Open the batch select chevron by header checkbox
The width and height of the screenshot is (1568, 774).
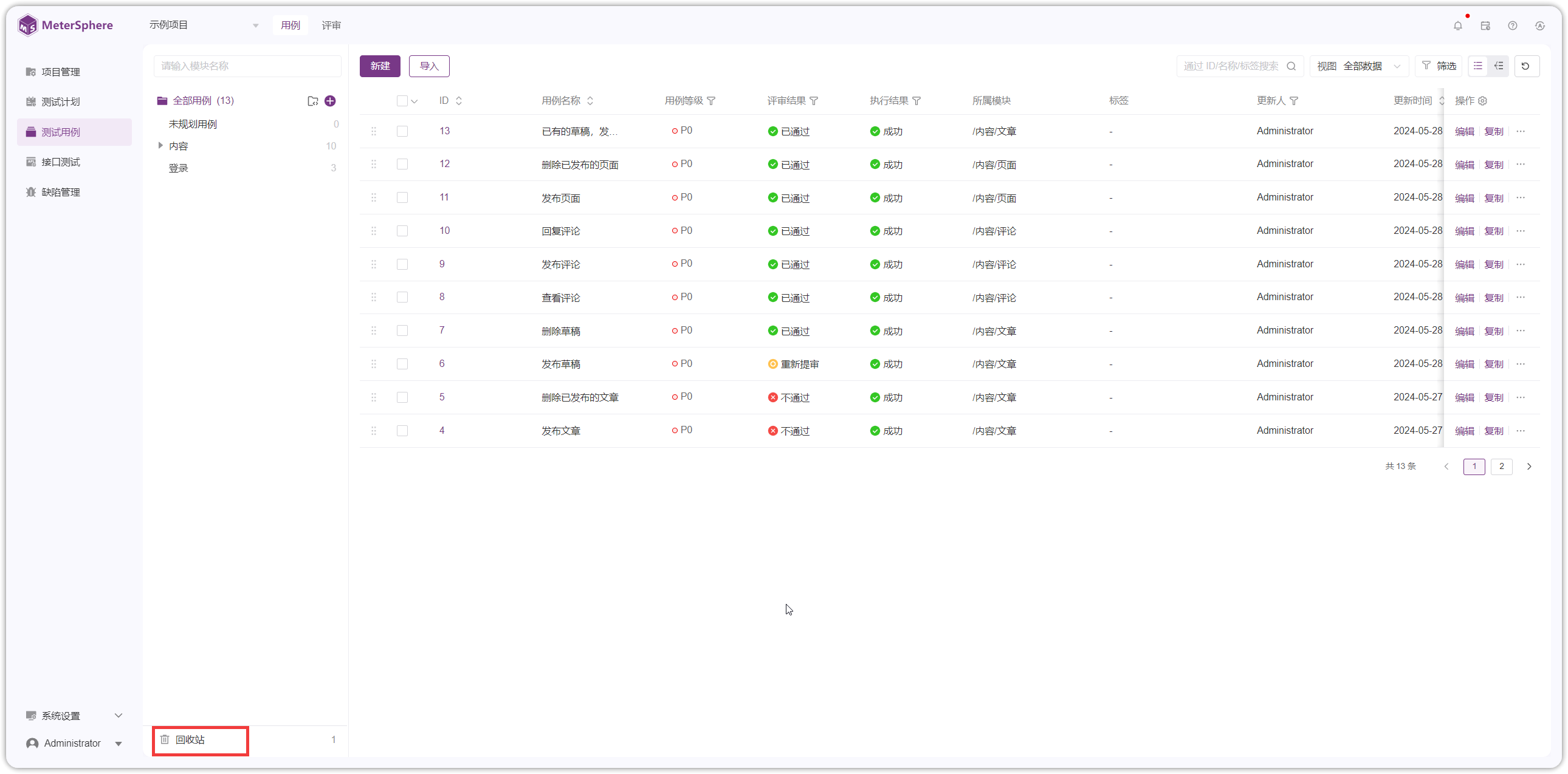point(414,101)
